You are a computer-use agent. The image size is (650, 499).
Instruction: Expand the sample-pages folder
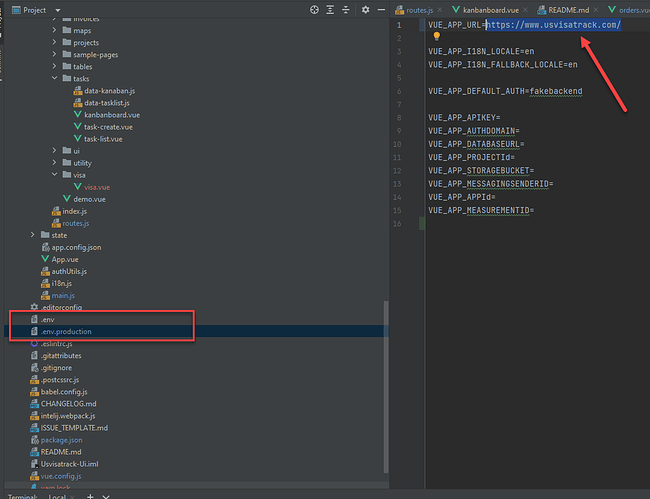(x=54, y=54)
